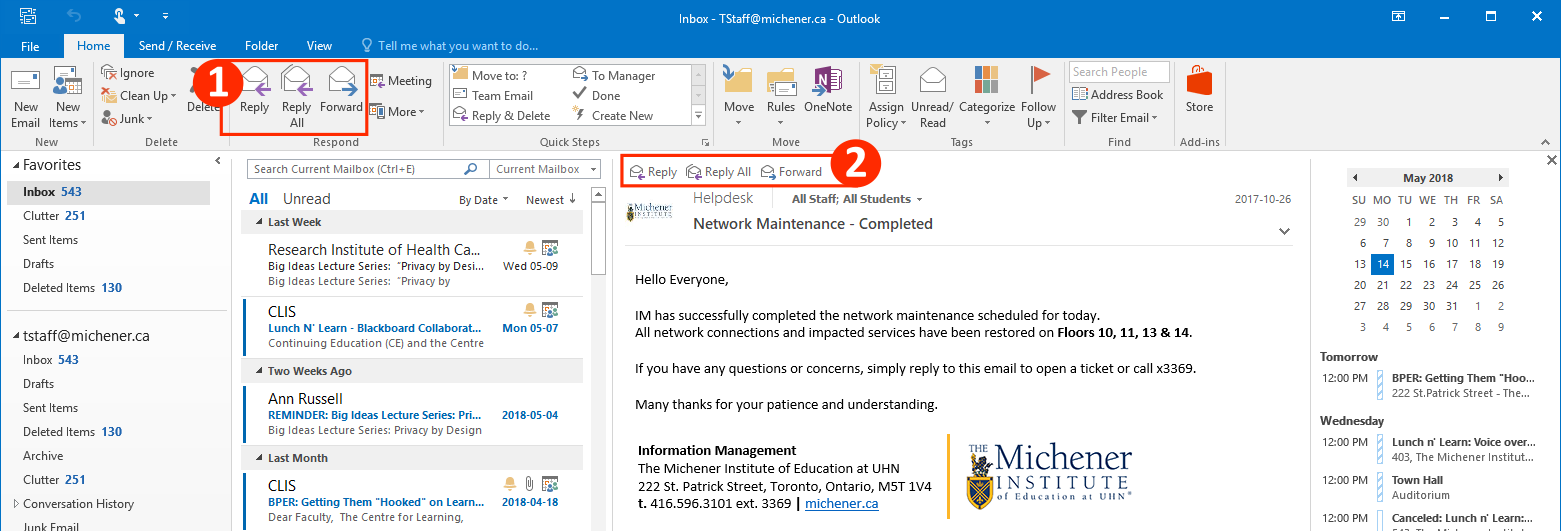Open the Address Book
The height and width of the screenshot is (531, 1561).
1118,95
